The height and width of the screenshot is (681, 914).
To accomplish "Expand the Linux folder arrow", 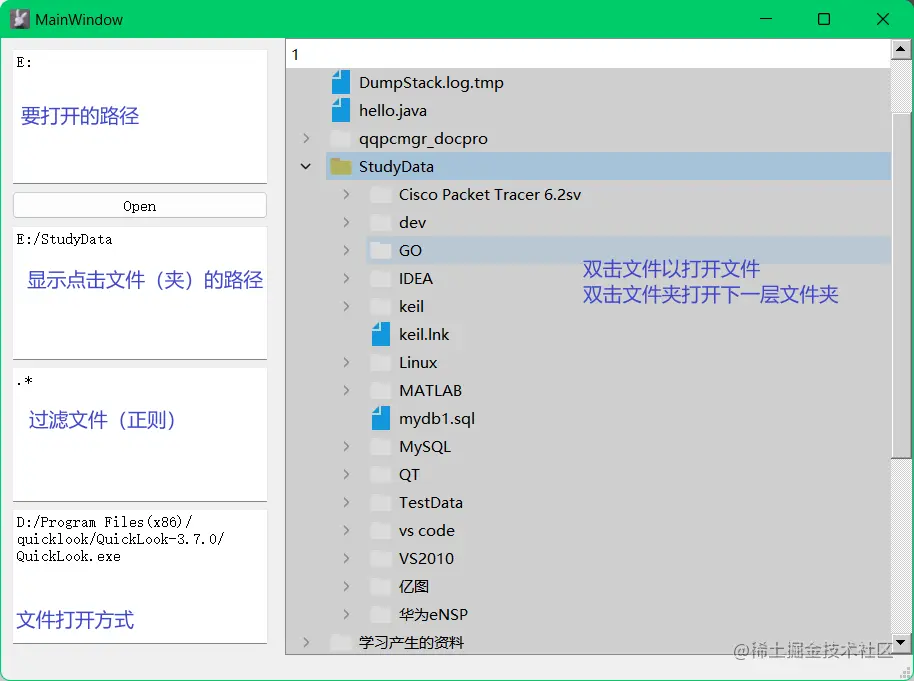I will [346, 363].
